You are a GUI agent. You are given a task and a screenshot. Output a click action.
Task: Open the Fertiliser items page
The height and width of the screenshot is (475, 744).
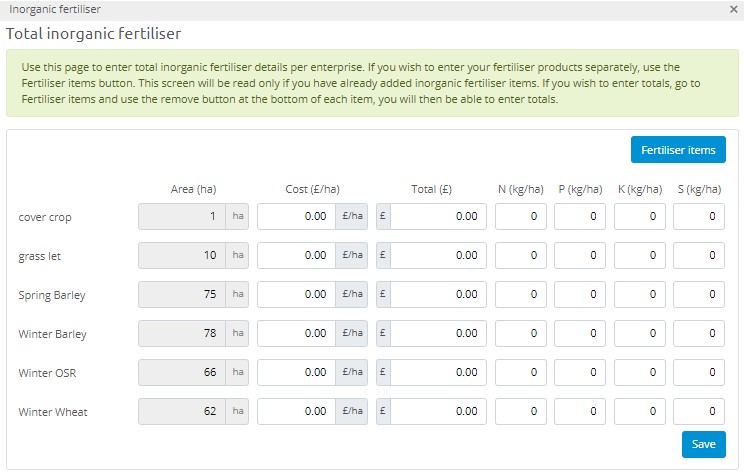pos(678,150)
